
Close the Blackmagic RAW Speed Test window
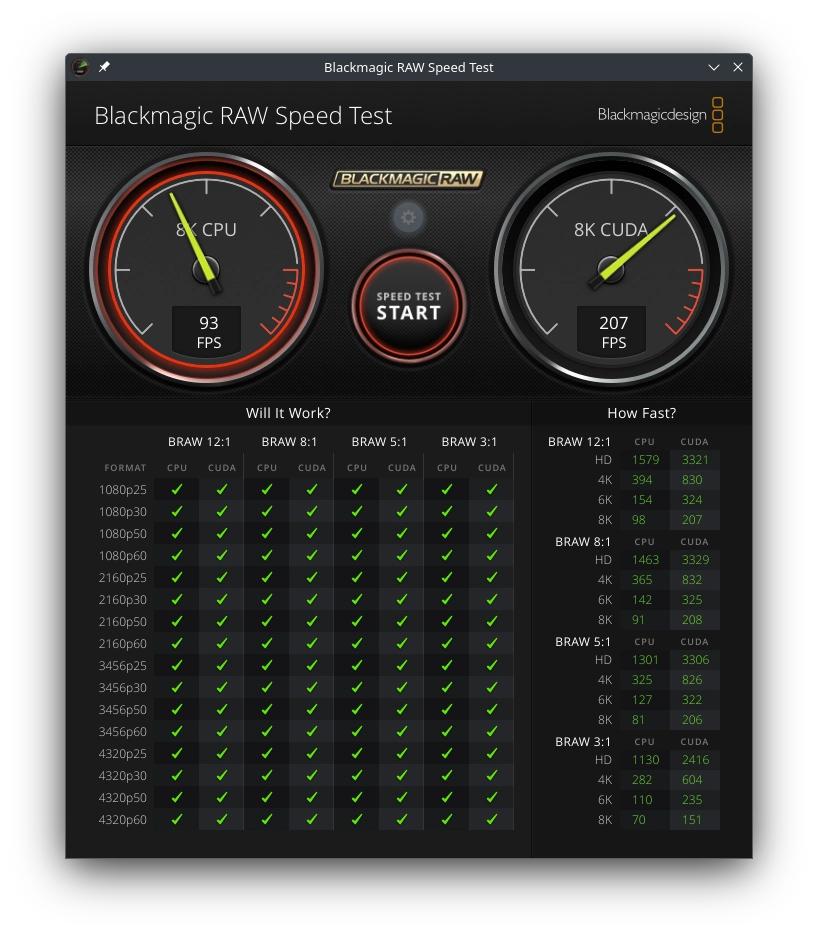738,67
